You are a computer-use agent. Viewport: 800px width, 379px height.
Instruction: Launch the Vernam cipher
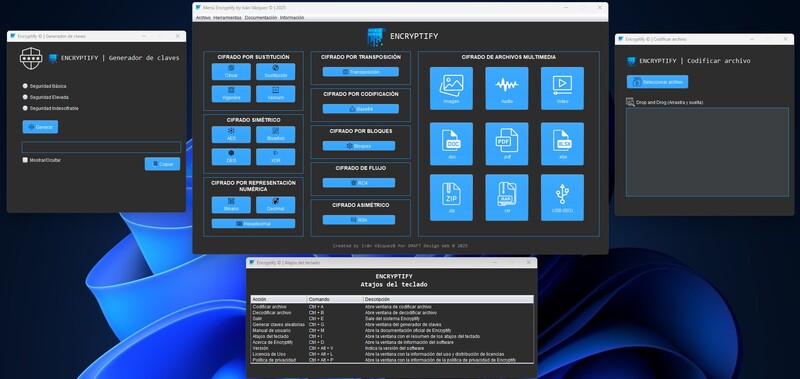coord(276,93)
